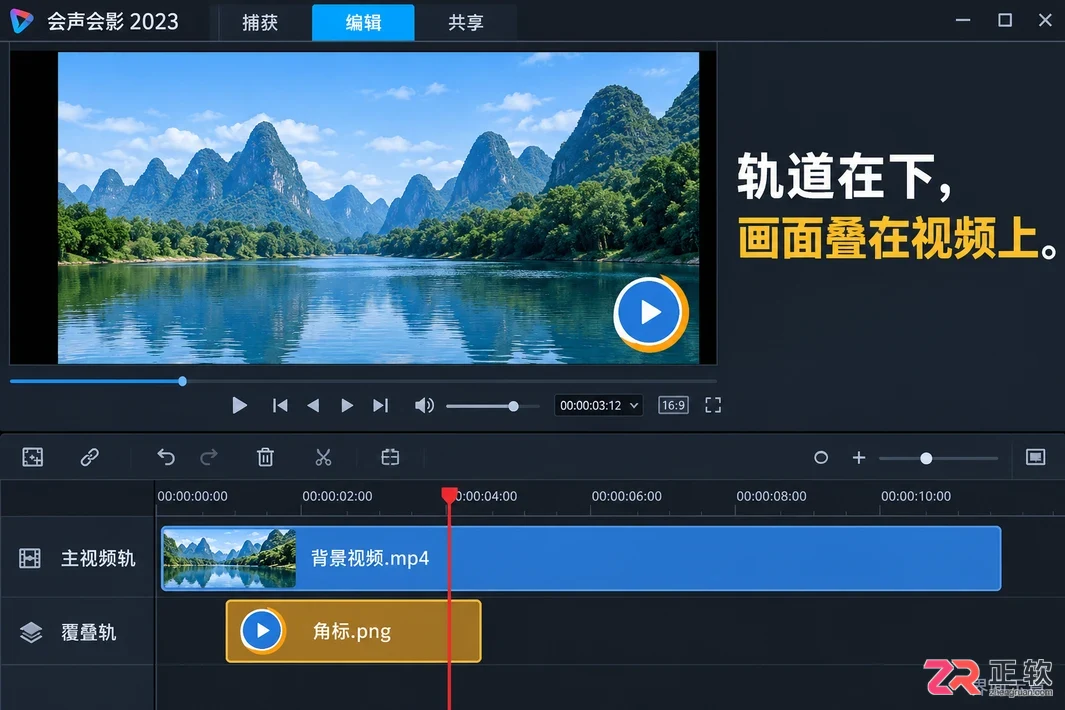This screenshot has height=710, width=1065.
Task: Fit project in timeline window icon
Action: (1035, 457)
